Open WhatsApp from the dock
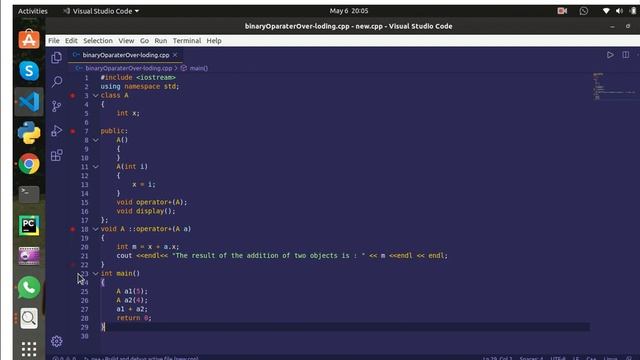Screen dimensions: 640x360 (x=29, y=287)
